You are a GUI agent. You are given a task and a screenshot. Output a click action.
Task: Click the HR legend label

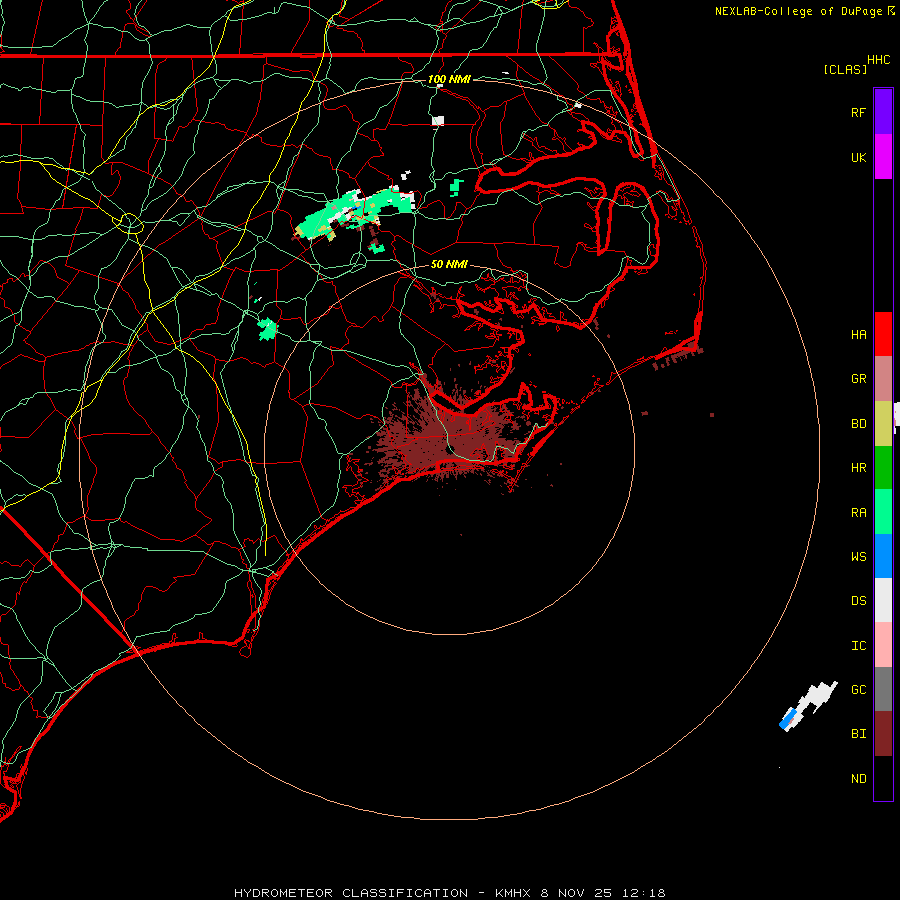pyautogui.click(x=858, y=468)
